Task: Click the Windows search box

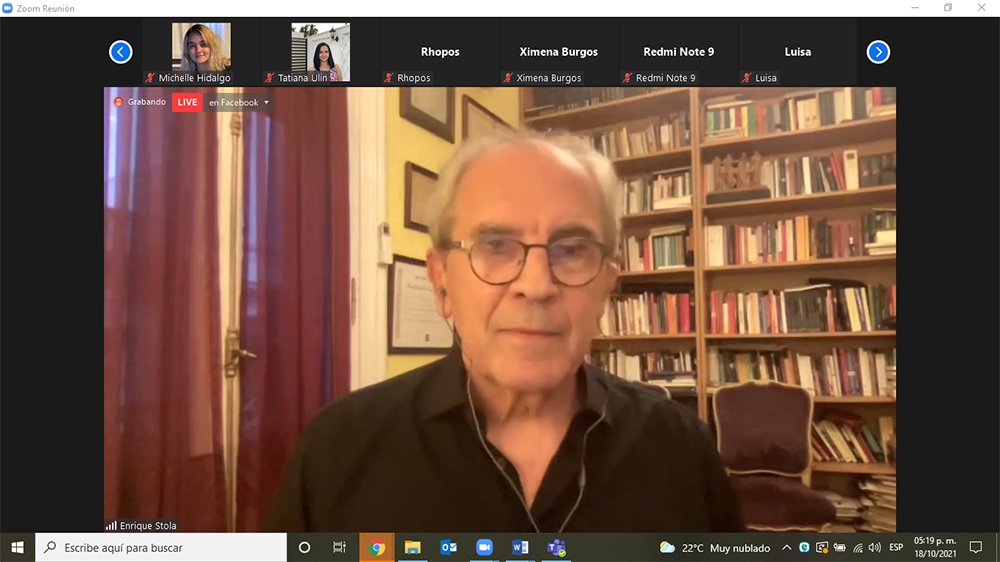Action: [160, 547]
